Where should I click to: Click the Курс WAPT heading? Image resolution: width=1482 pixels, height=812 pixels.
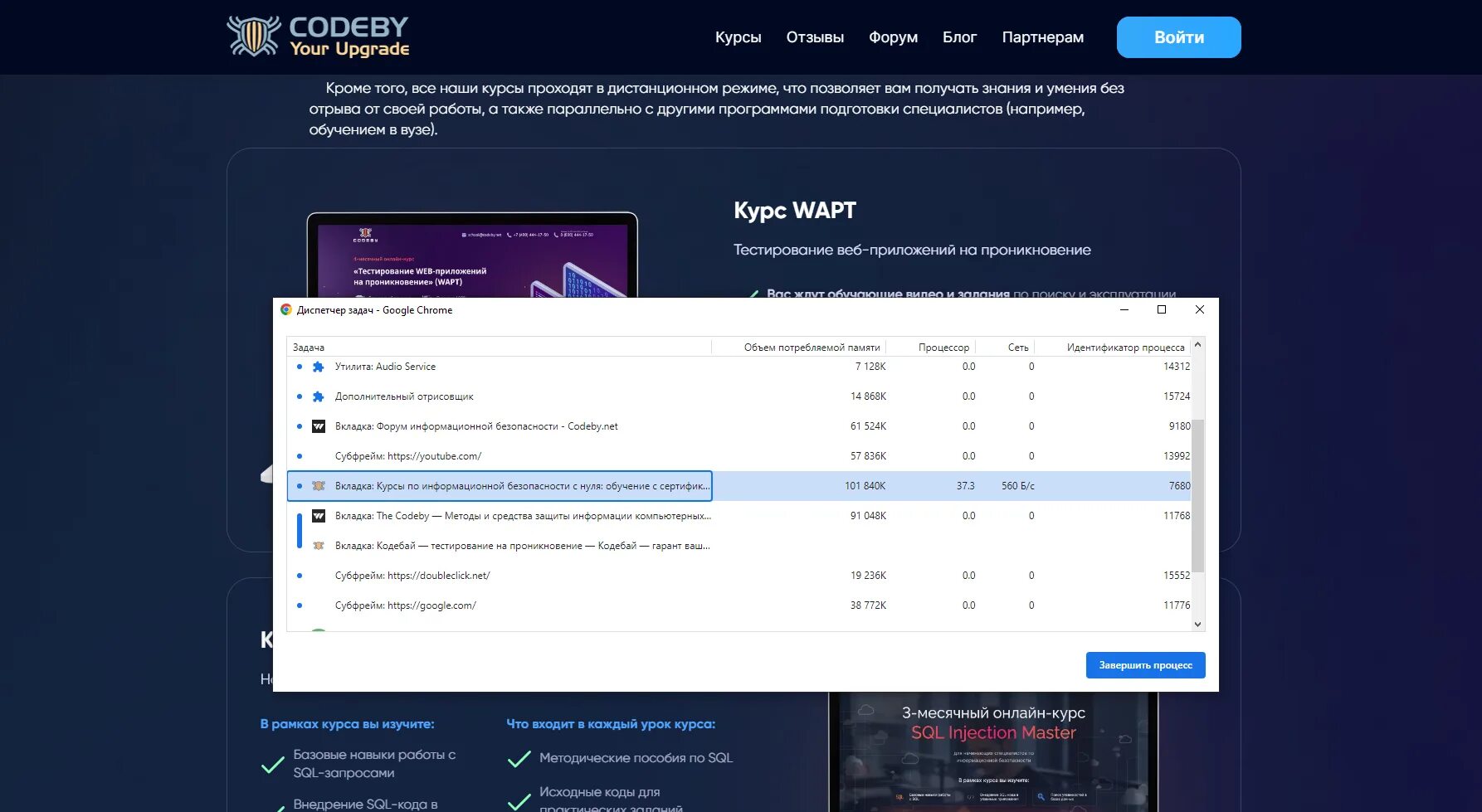coord(795,211)
